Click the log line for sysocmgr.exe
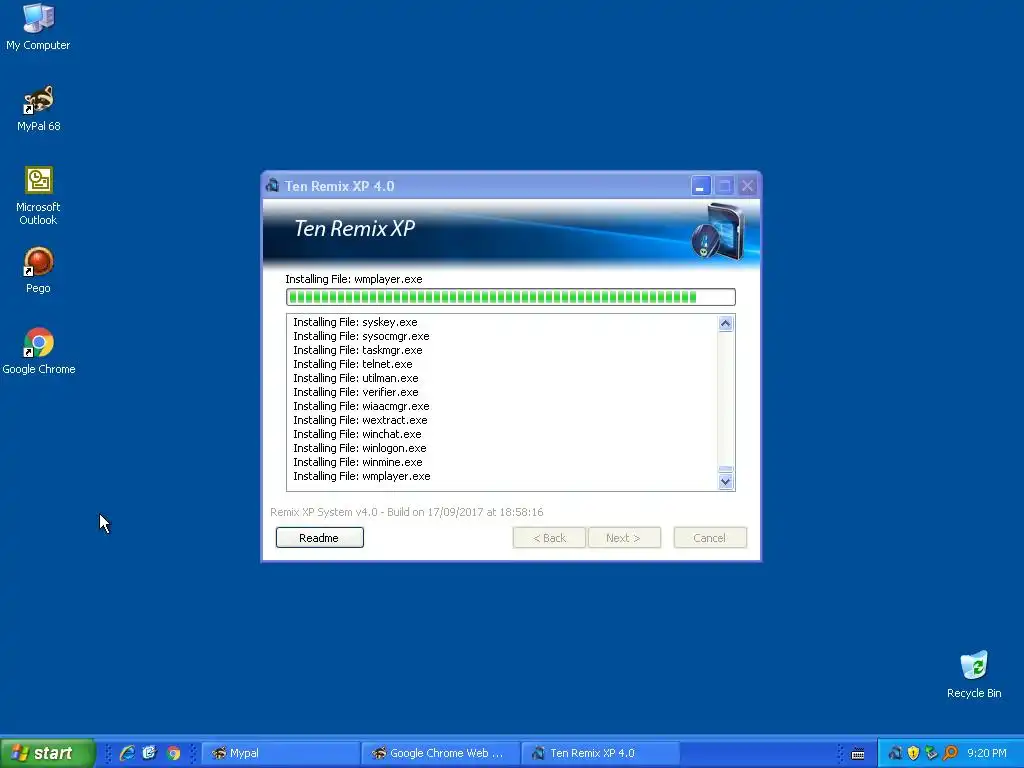The height and width of the screenshot is (768, 1024). coord(361,336)
